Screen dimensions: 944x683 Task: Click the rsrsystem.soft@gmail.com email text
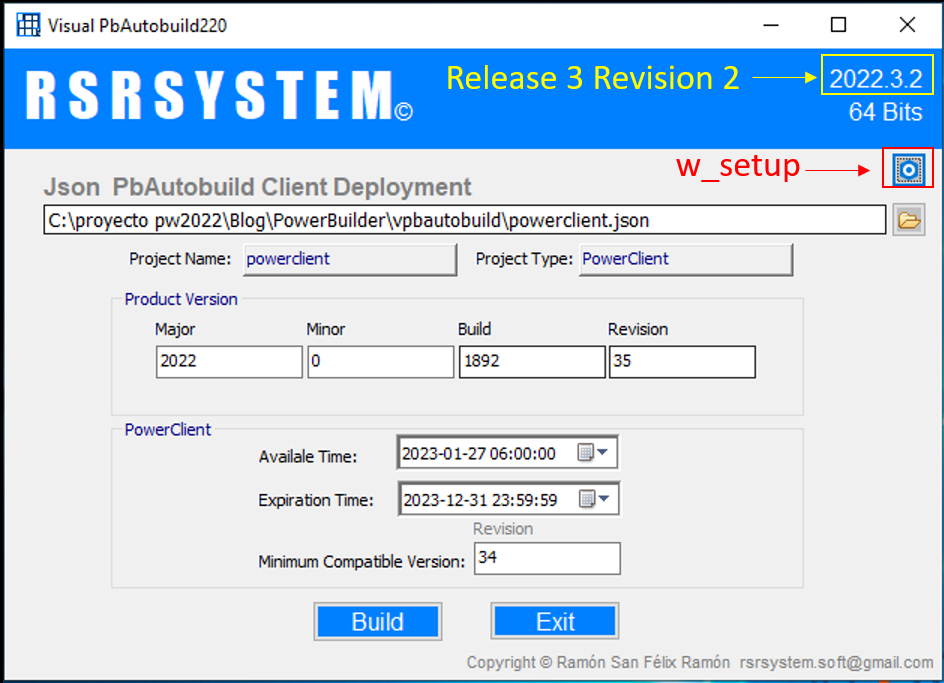[x=836, y=663]
